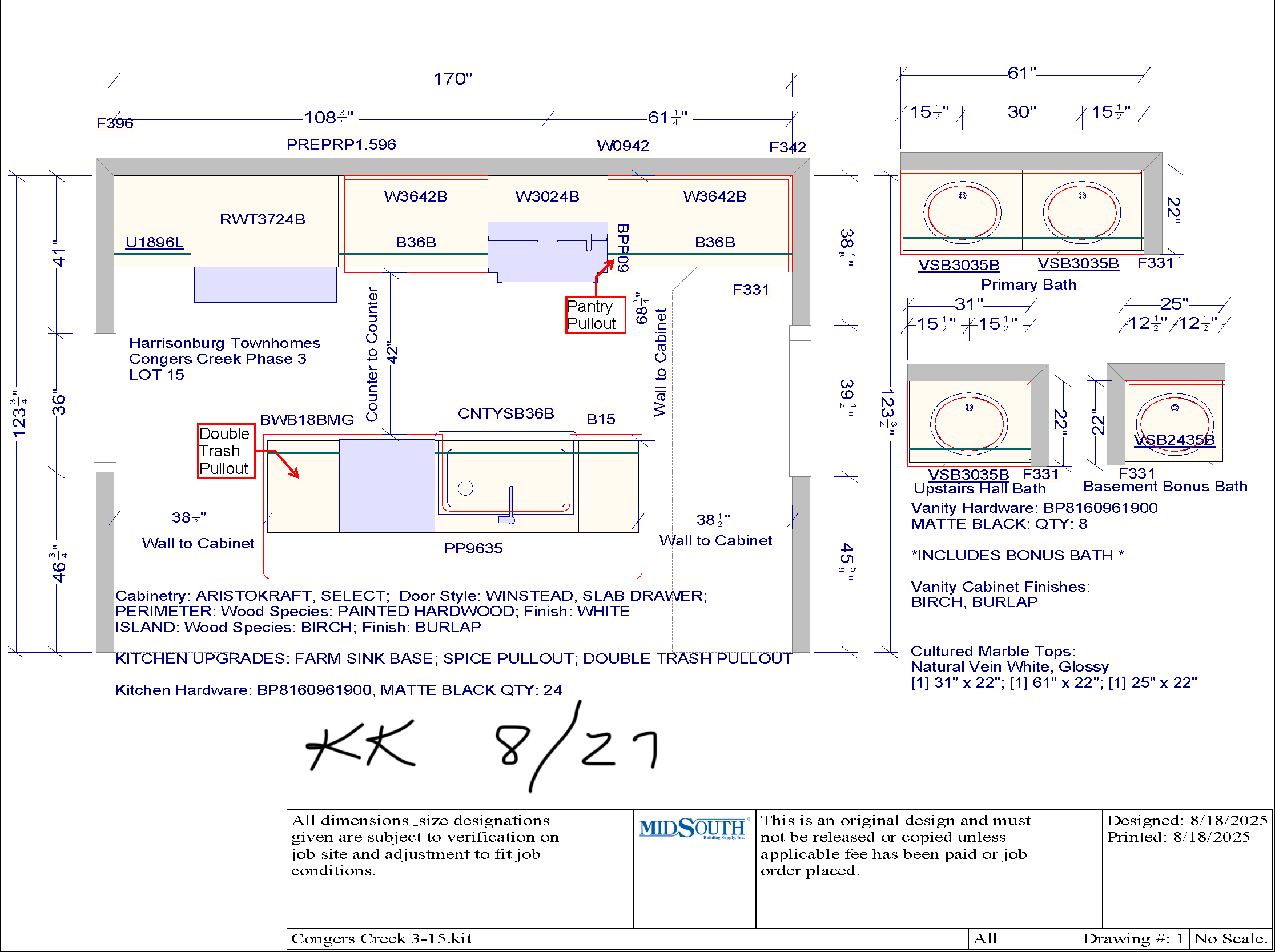This screenshot has width=1275, height=952.
Task: Click the Congers Creek 3-15.kit file name
Action: pyautogui.click(x=381, y=939)
